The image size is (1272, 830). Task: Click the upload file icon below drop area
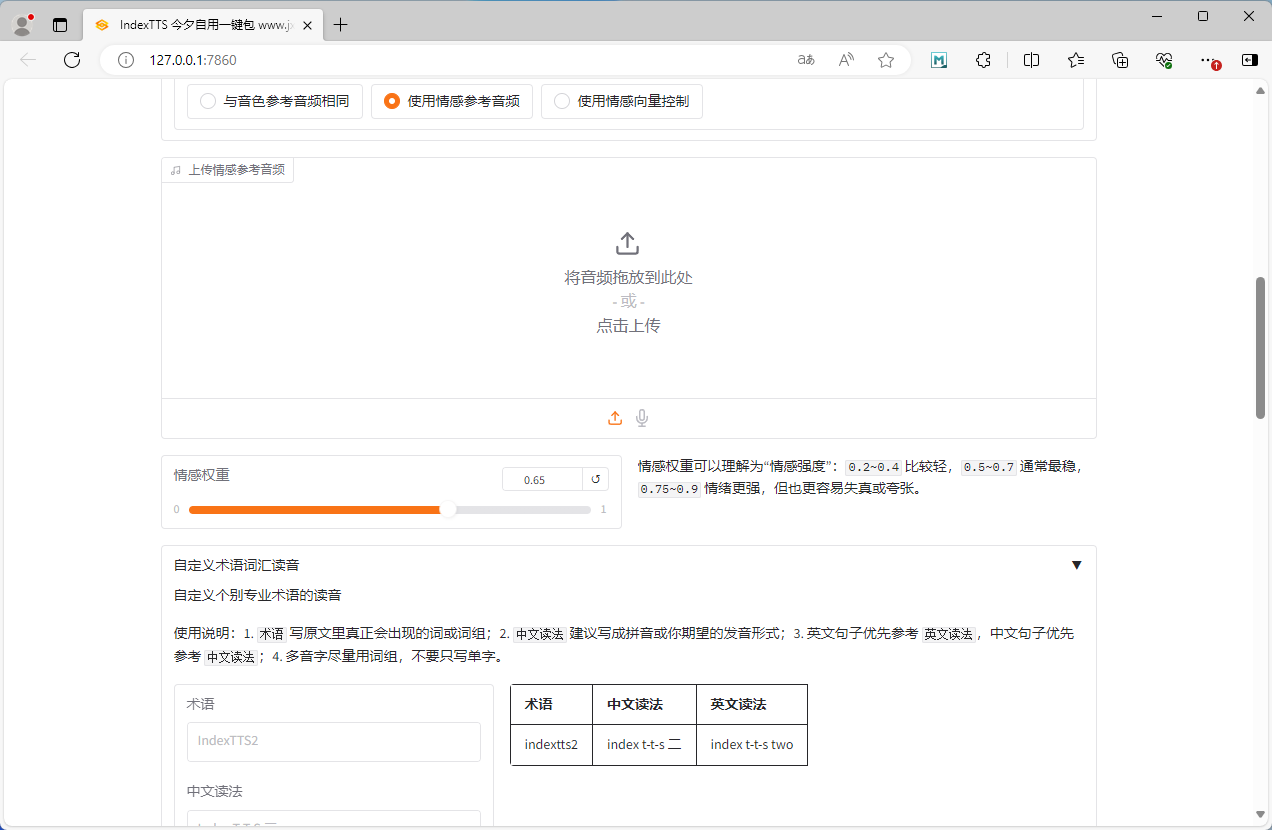click(x=615, y=418)
